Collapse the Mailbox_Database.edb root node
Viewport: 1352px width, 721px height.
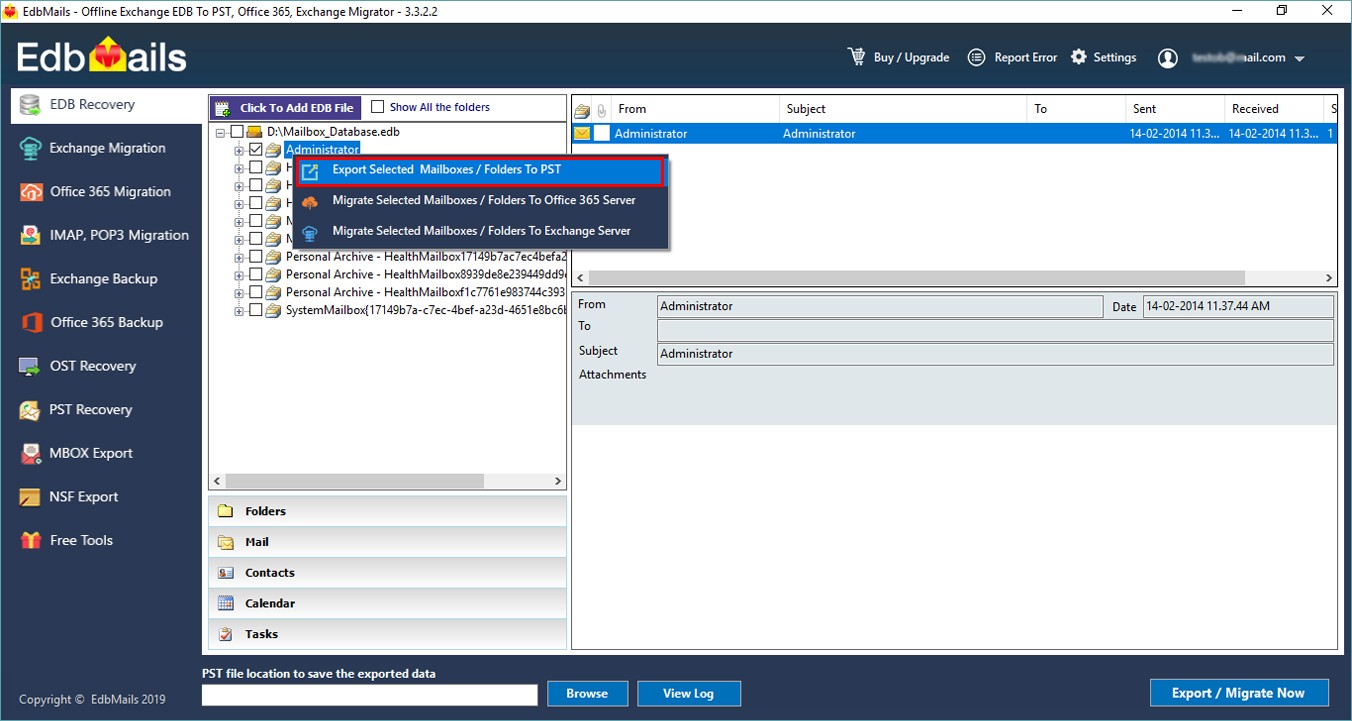[x=220, y=132]
